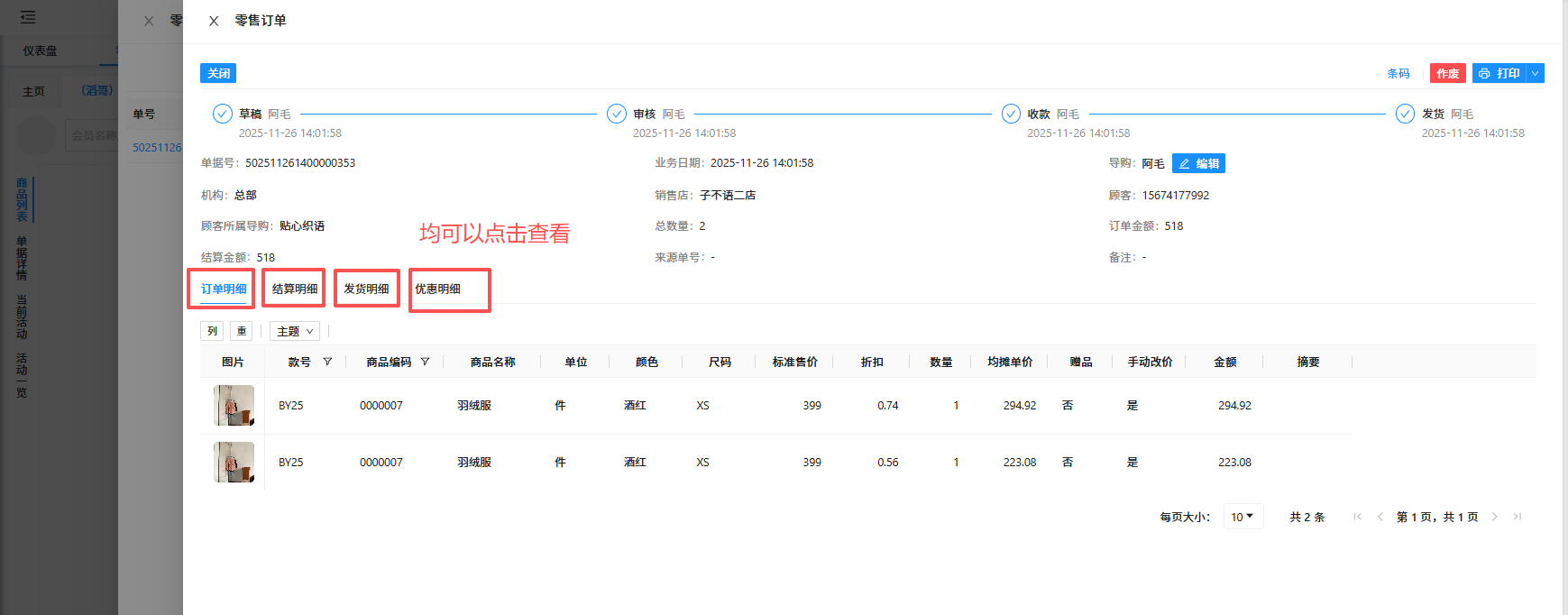Click the 单据号 value 502511261400000353
1568x615 pixels.
(x=300, y=163)
